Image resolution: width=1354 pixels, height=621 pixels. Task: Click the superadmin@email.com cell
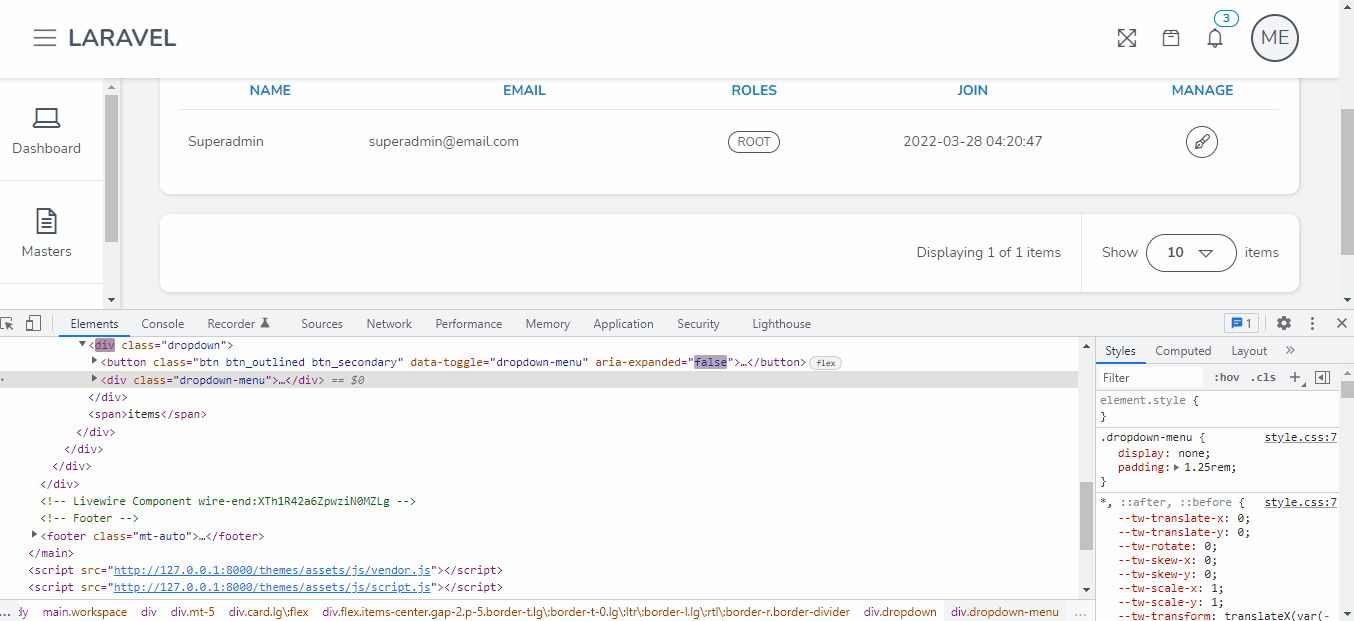coord(444,142)
